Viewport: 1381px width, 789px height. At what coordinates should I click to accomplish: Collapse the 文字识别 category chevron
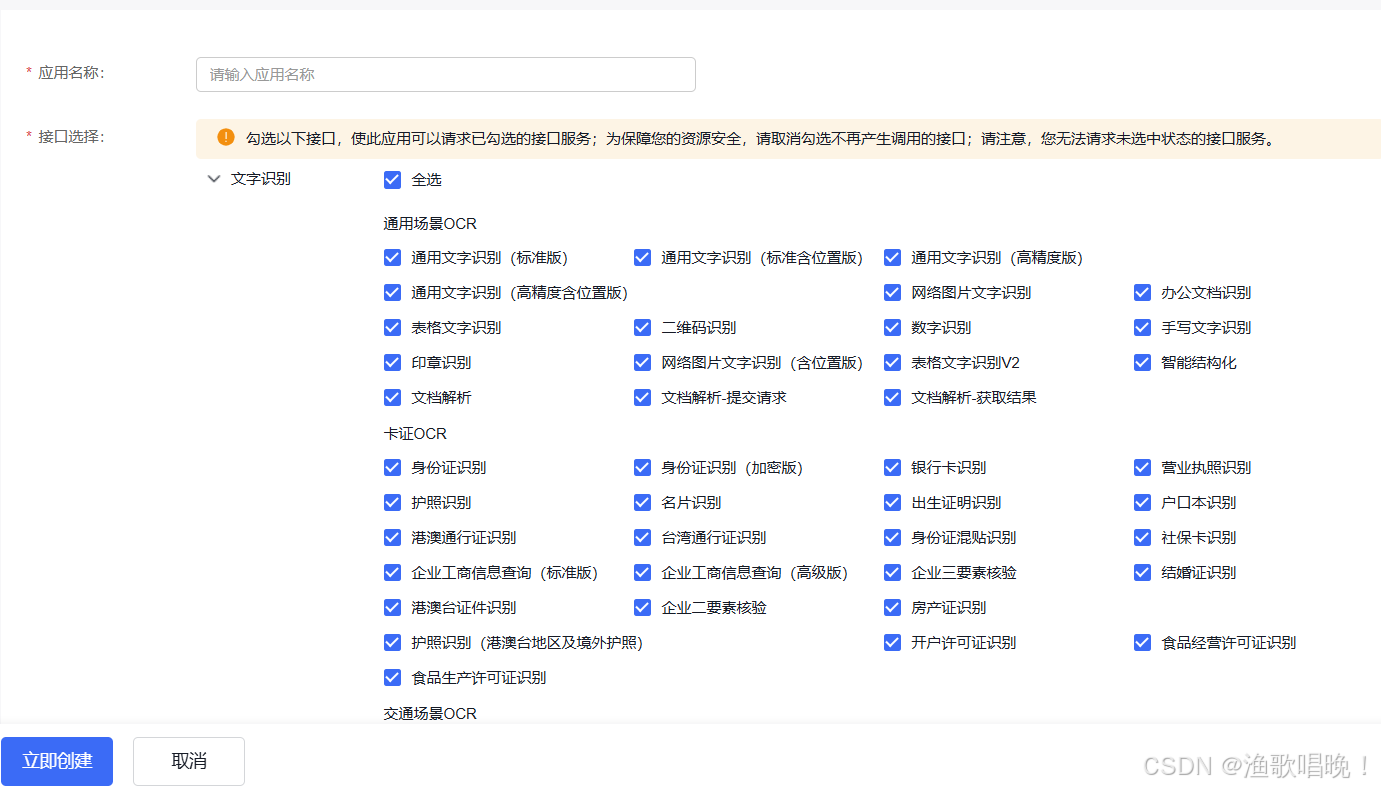click(213, 179)
